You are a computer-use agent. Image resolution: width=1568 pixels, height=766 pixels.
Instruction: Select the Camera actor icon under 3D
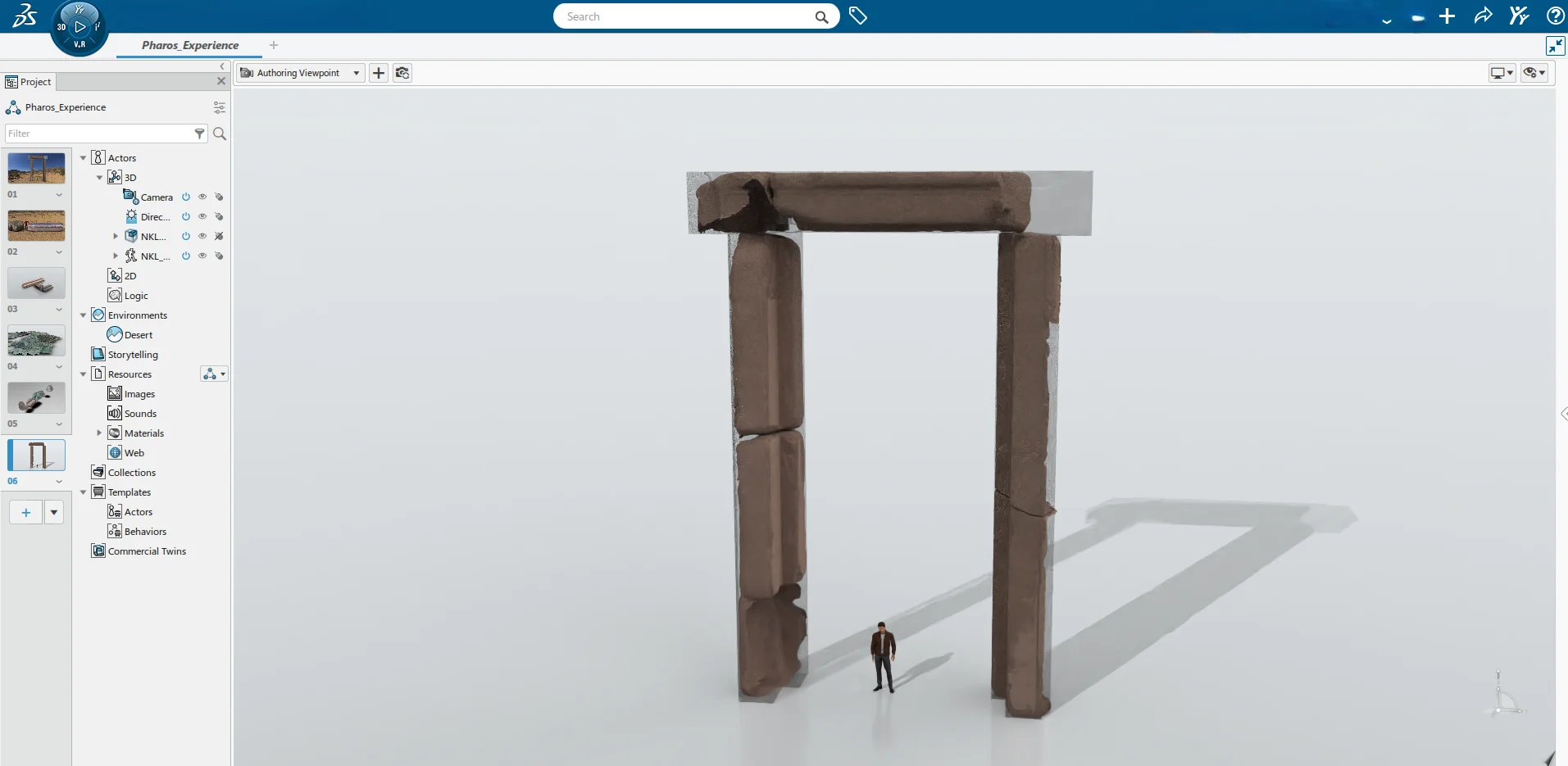pos(131,197)
